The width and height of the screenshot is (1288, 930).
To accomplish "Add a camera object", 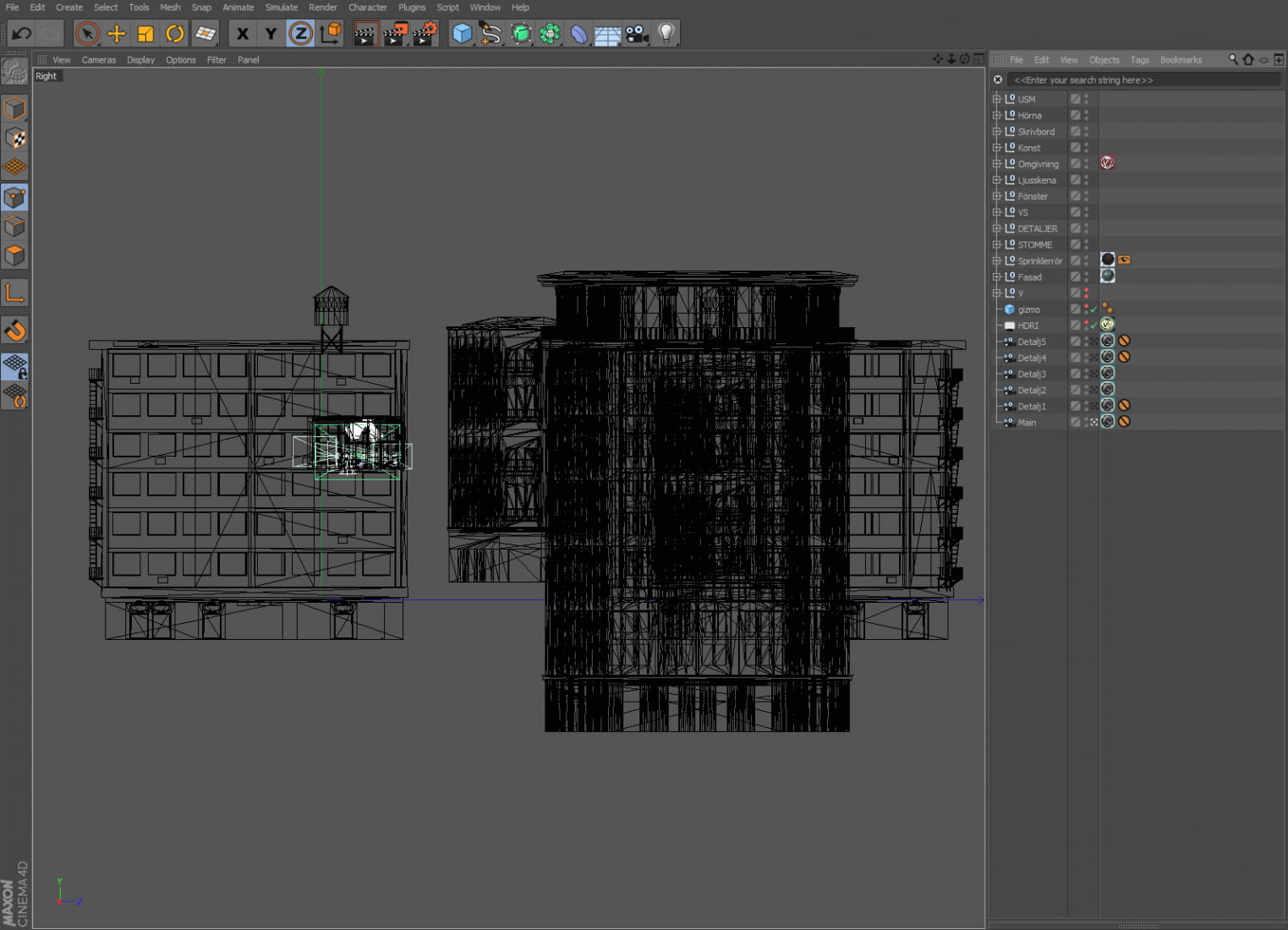I will tap(637, 34).
